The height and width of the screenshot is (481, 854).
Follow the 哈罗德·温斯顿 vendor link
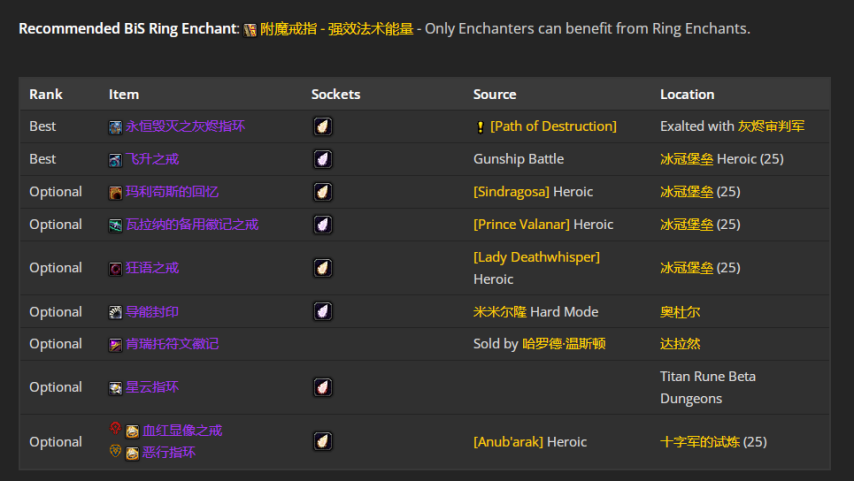(x=564, y=344)
